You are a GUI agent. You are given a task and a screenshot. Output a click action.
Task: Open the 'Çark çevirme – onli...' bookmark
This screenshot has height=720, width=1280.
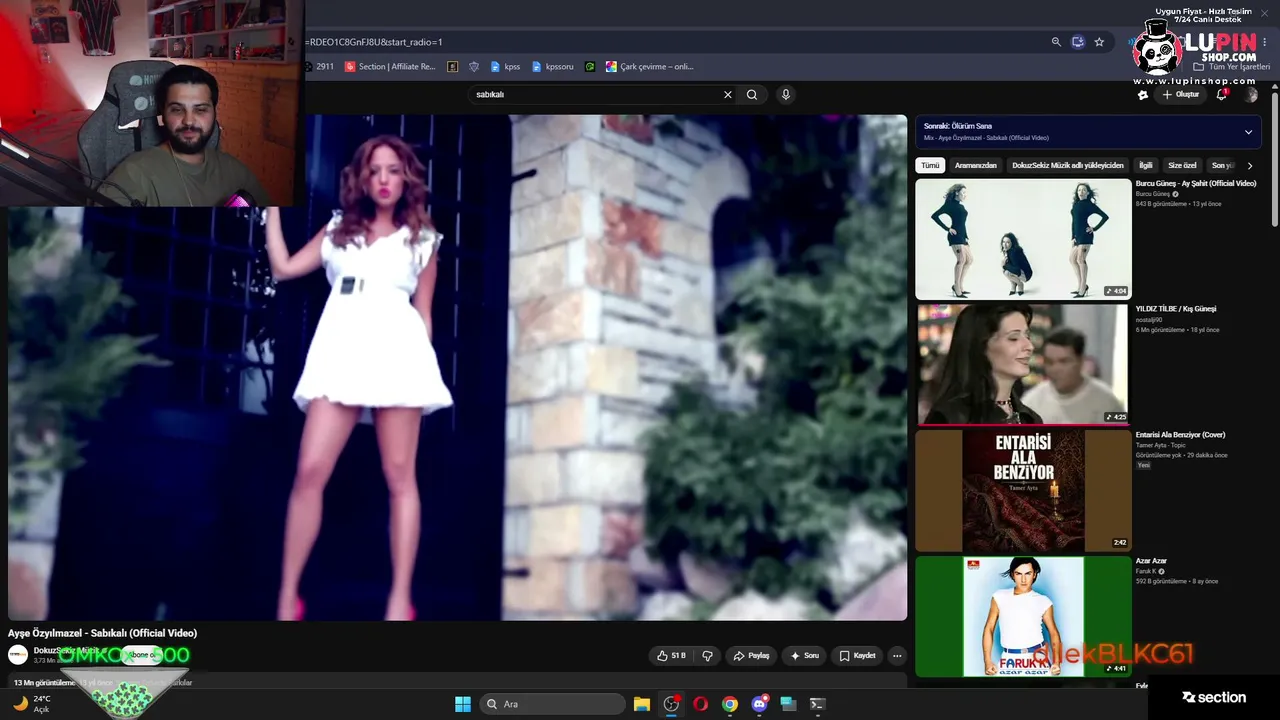[650, 67]
